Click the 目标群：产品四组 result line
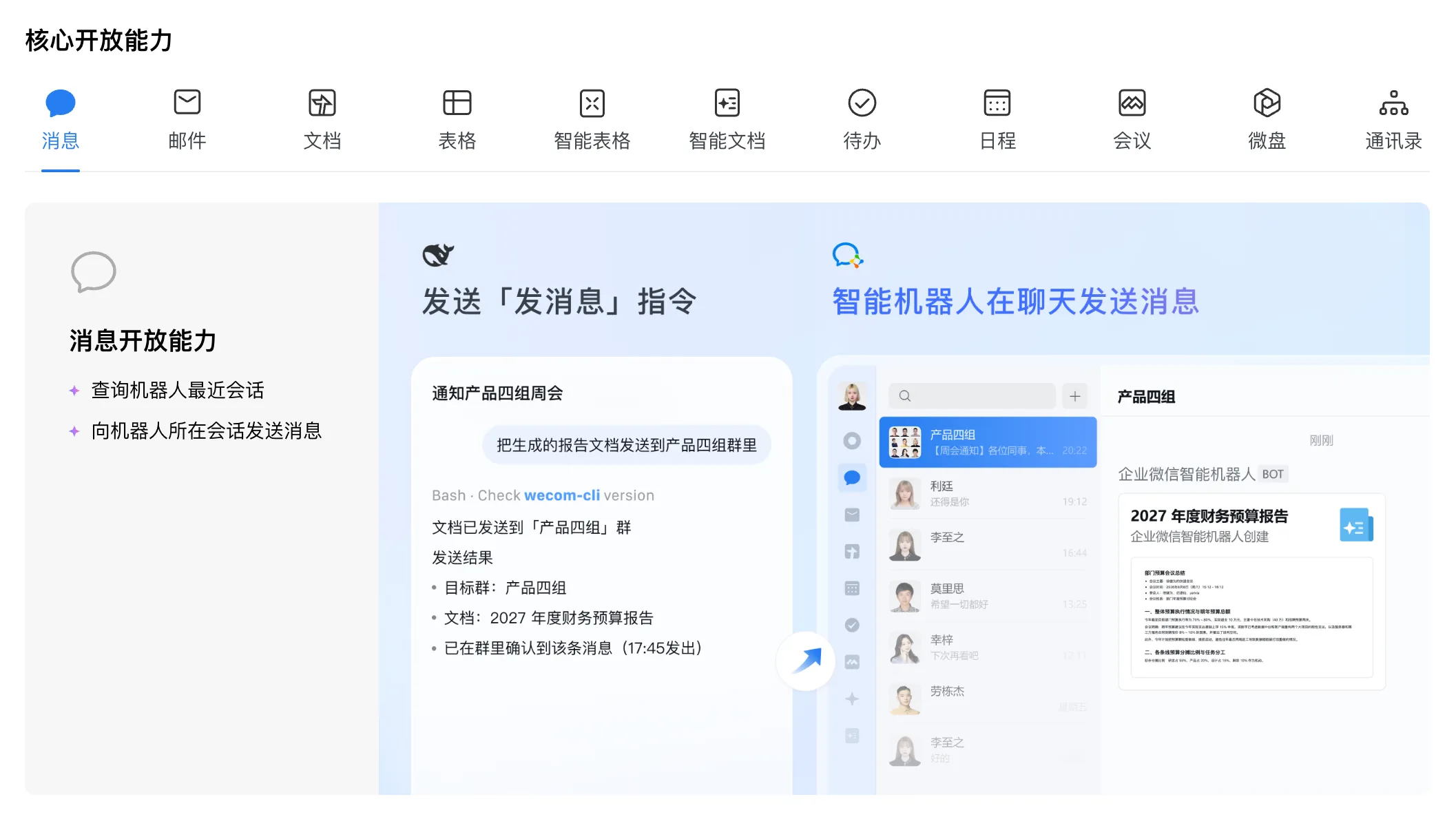1456x817 pixels. pos(505,588)
